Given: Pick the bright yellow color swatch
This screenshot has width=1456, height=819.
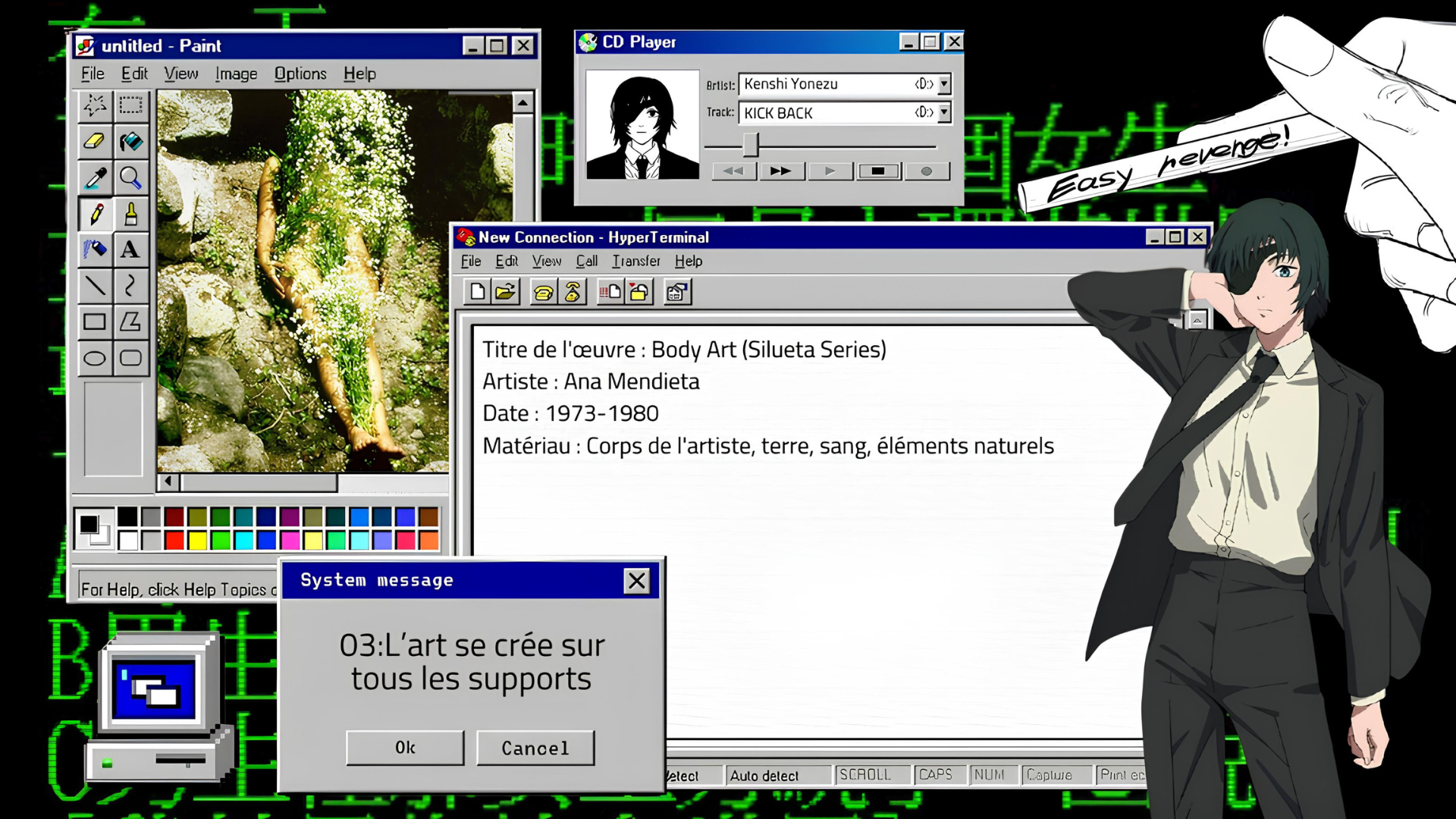Looking at the screenshot, I should point(197,541).
